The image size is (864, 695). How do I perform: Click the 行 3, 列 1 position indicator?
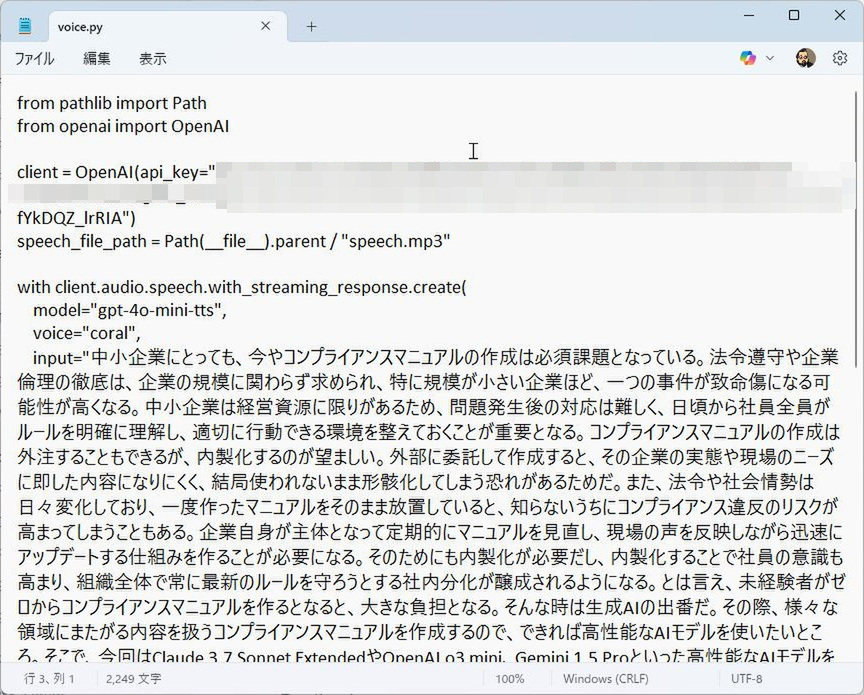click(48, 678)
